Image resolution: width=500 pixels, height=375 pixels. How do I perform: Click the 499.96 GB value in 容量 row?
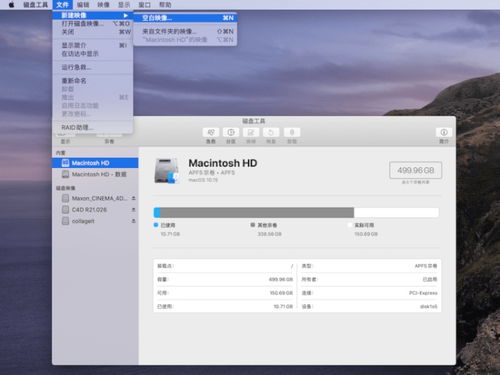(x=281, y=279)
